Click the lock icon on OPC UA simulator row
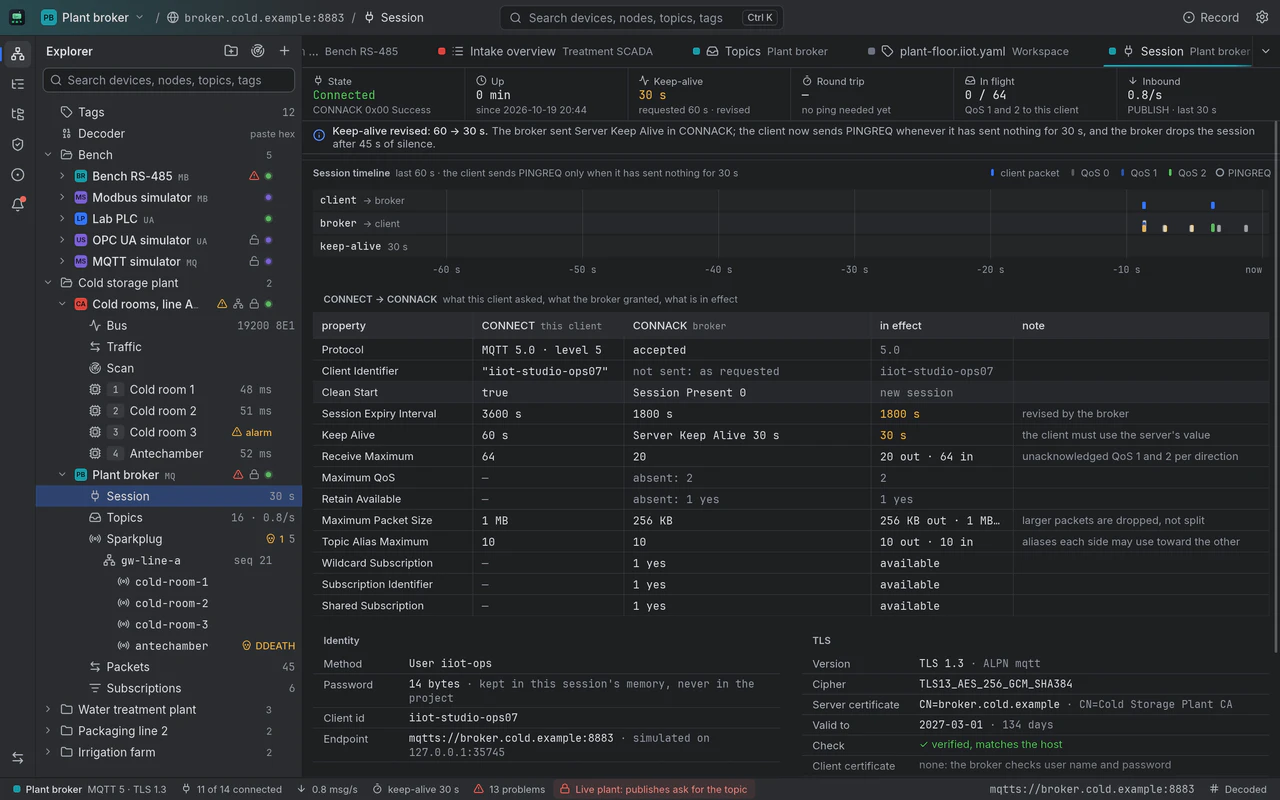Screen dimensions: 1280x800 click(254, 240)
